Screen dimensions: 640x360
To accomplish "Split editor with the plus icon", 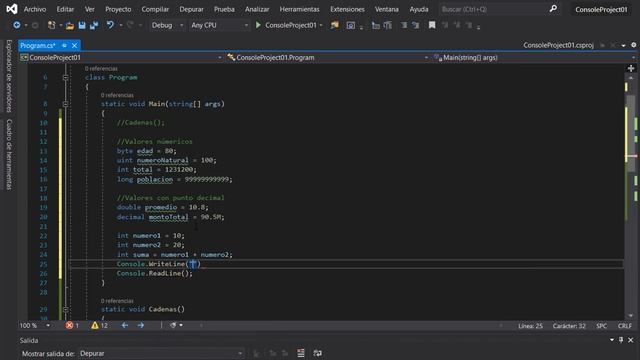I will 631,69.
